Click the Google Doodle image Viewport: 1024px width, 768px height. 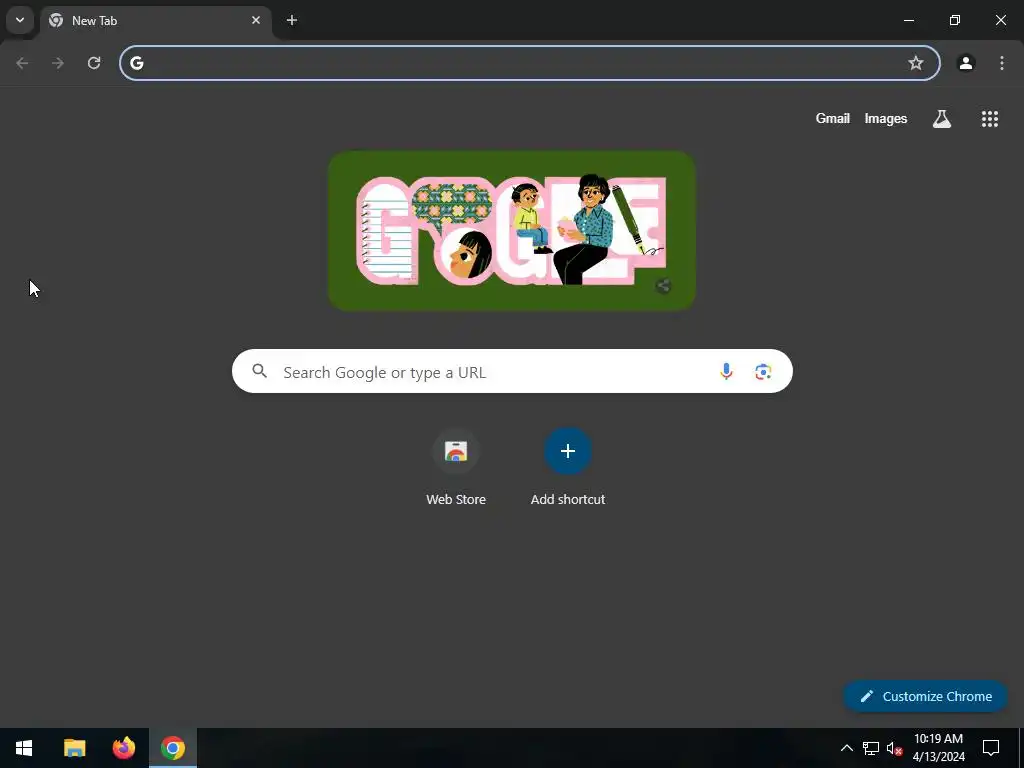512,231
